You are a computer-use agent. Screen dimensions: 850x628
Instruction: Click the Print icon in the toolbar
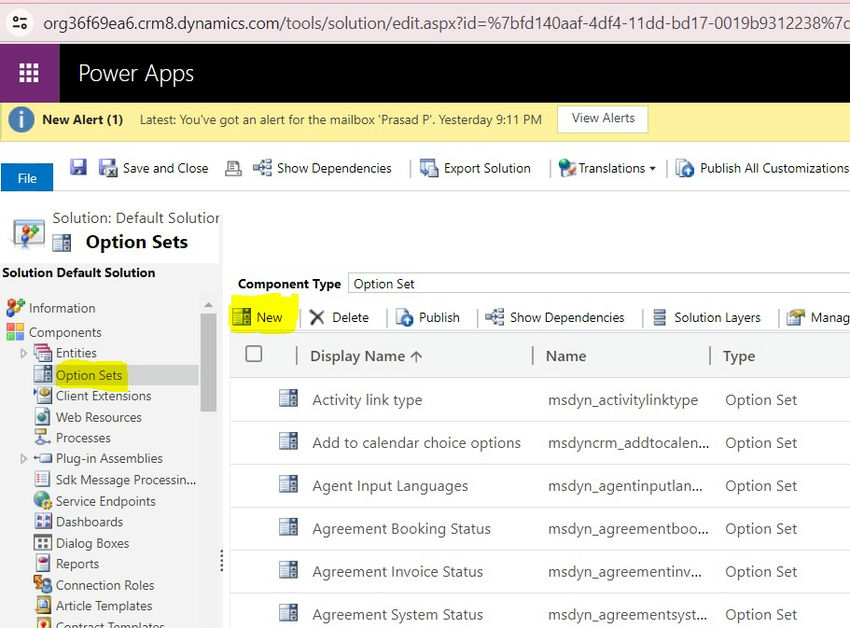pyautogui.click(x=230, y=168)
